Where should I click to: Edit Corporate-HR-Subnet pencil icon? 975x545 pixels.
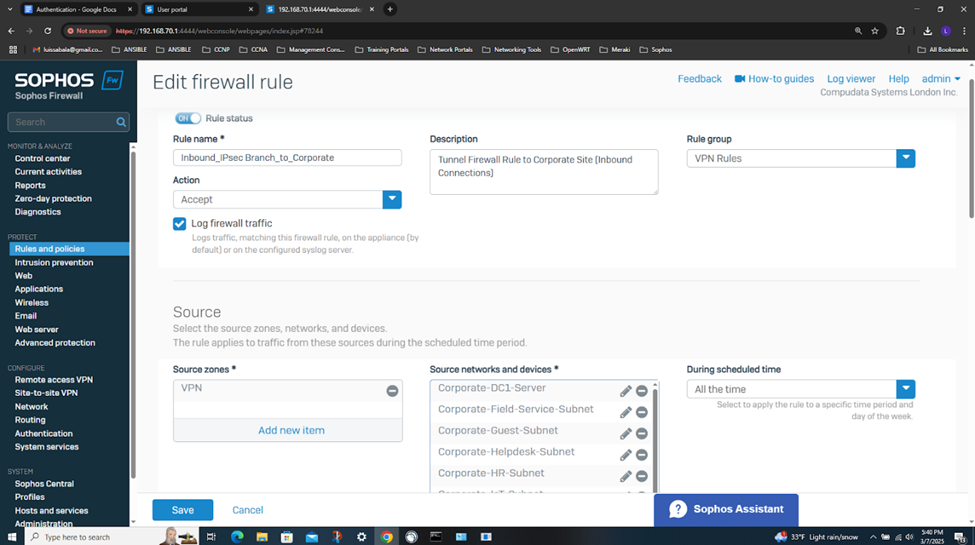pos(626,477)
